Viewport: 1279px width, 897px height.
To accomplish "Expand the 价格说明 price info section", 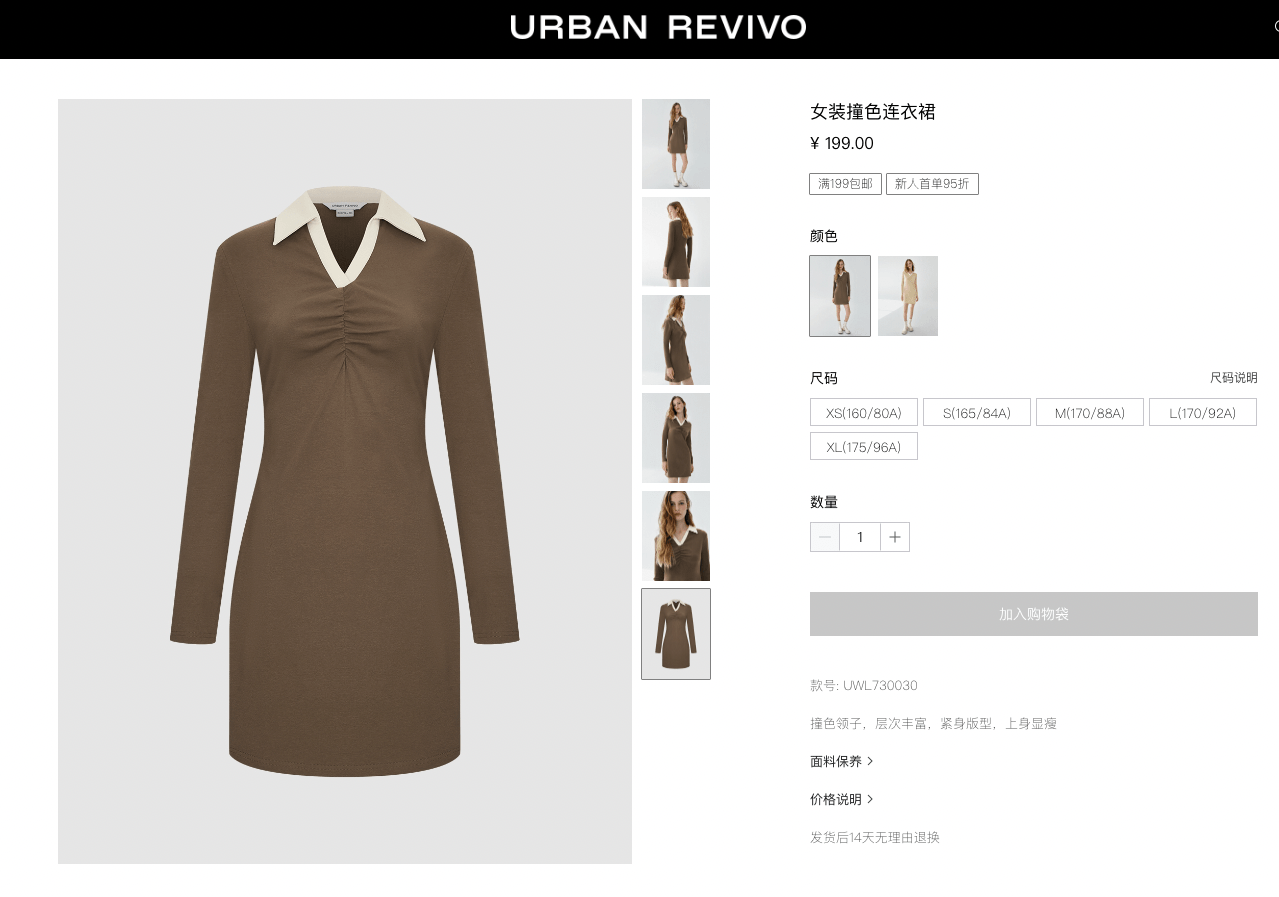I will (842, 799).
